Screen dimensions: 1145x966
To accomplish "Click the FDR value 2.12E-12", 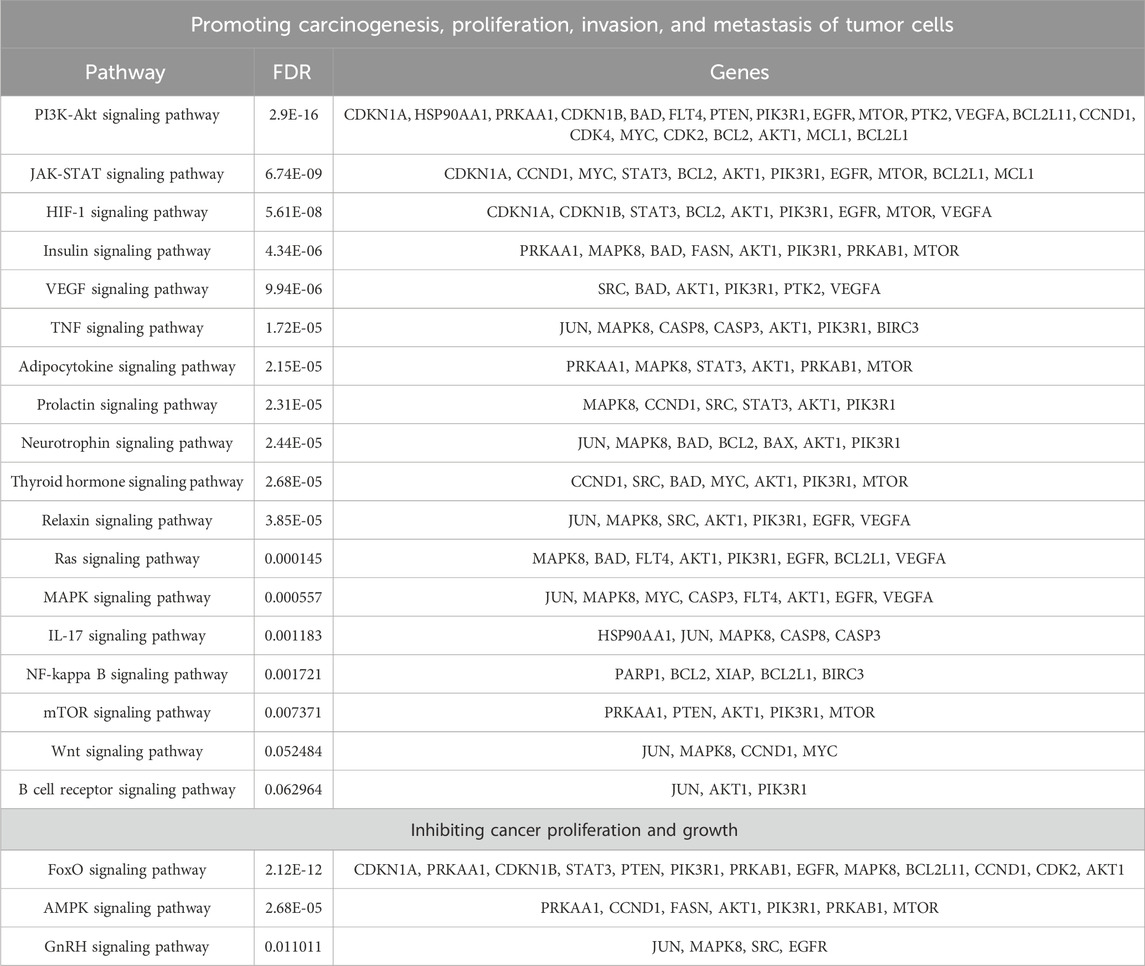I will click(294, 870).
